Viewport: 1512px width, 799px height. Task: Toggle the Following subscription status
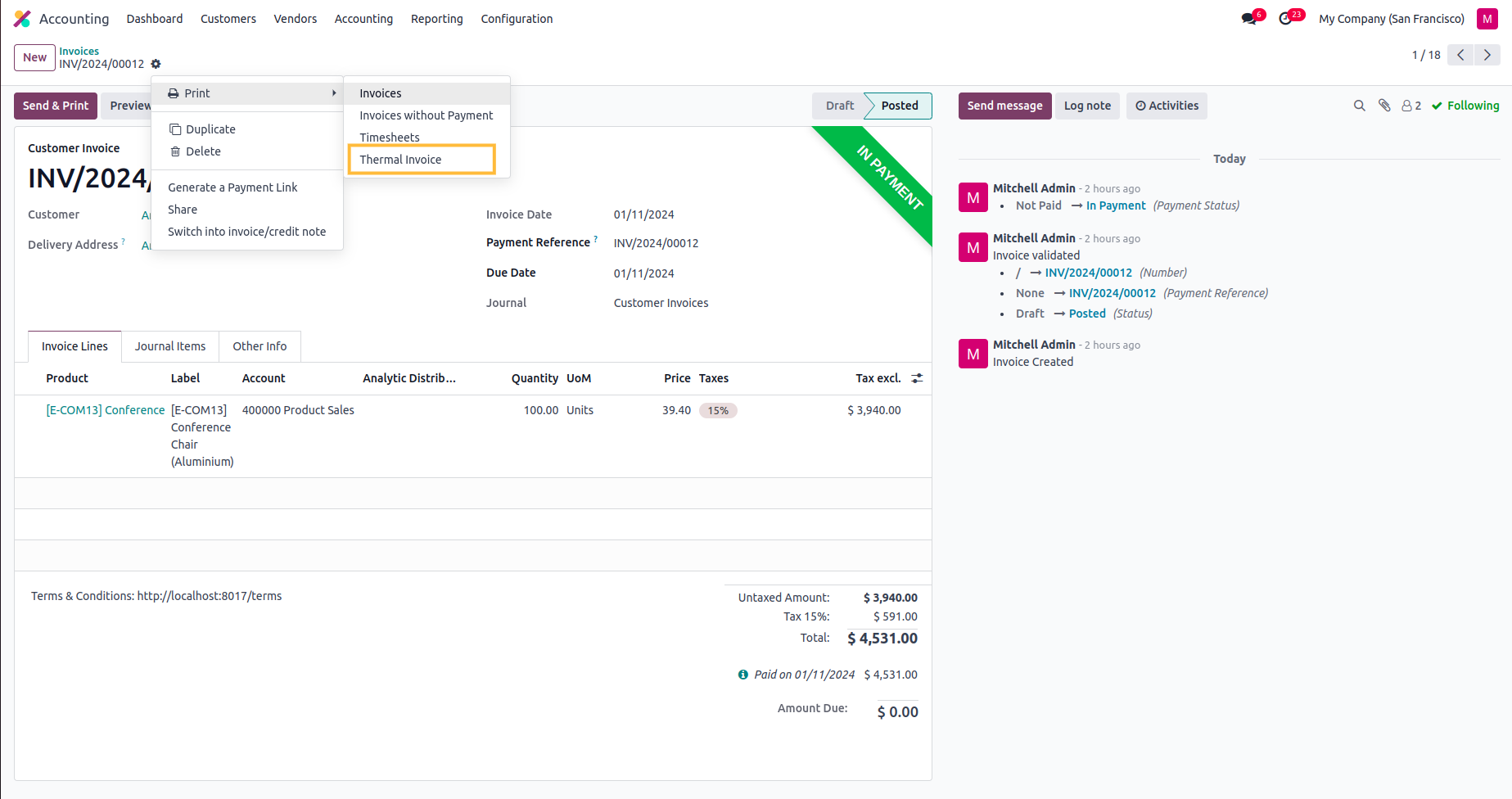click(x=1465, y=106)
